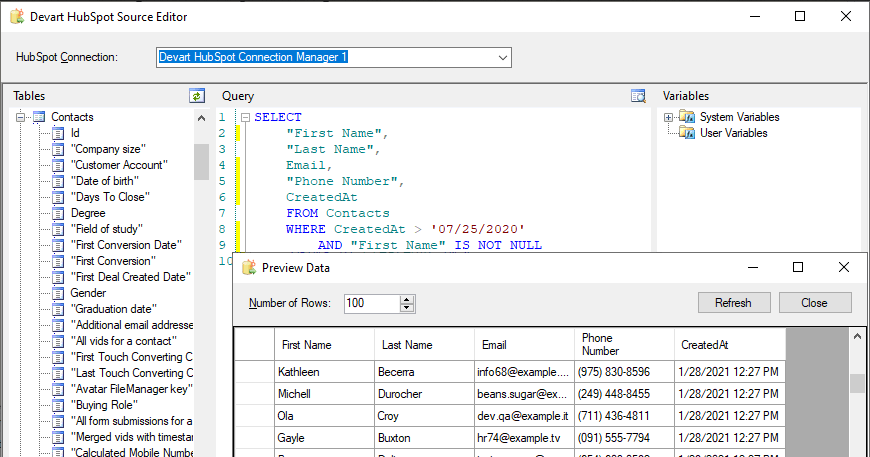The width and height of the screenshot is (870, 457).
Task: Select the Kathleen cell
Action: coord(325,372)
